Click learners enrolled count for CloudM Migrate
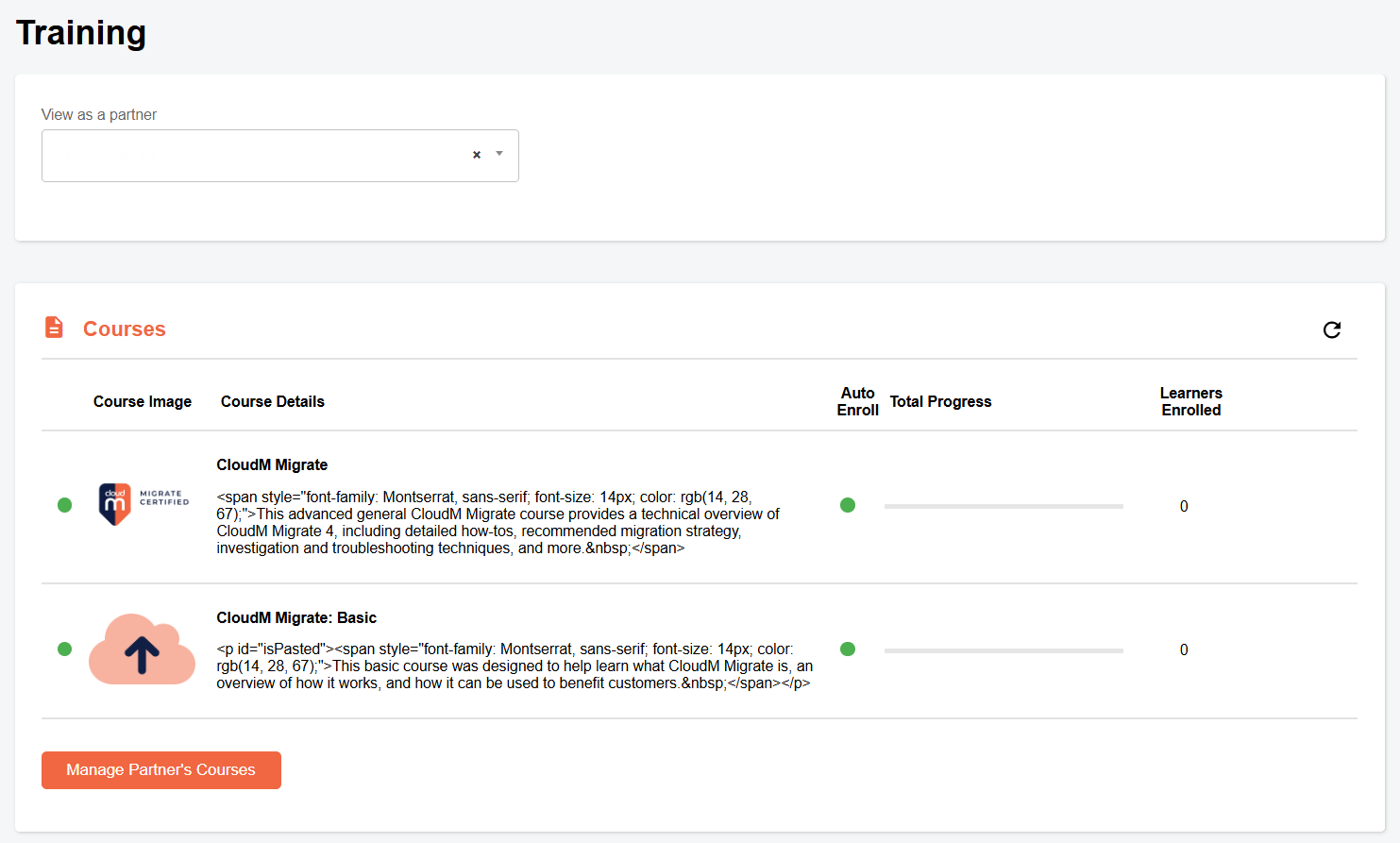The image size is (1400, 843). pos(1184,506)
